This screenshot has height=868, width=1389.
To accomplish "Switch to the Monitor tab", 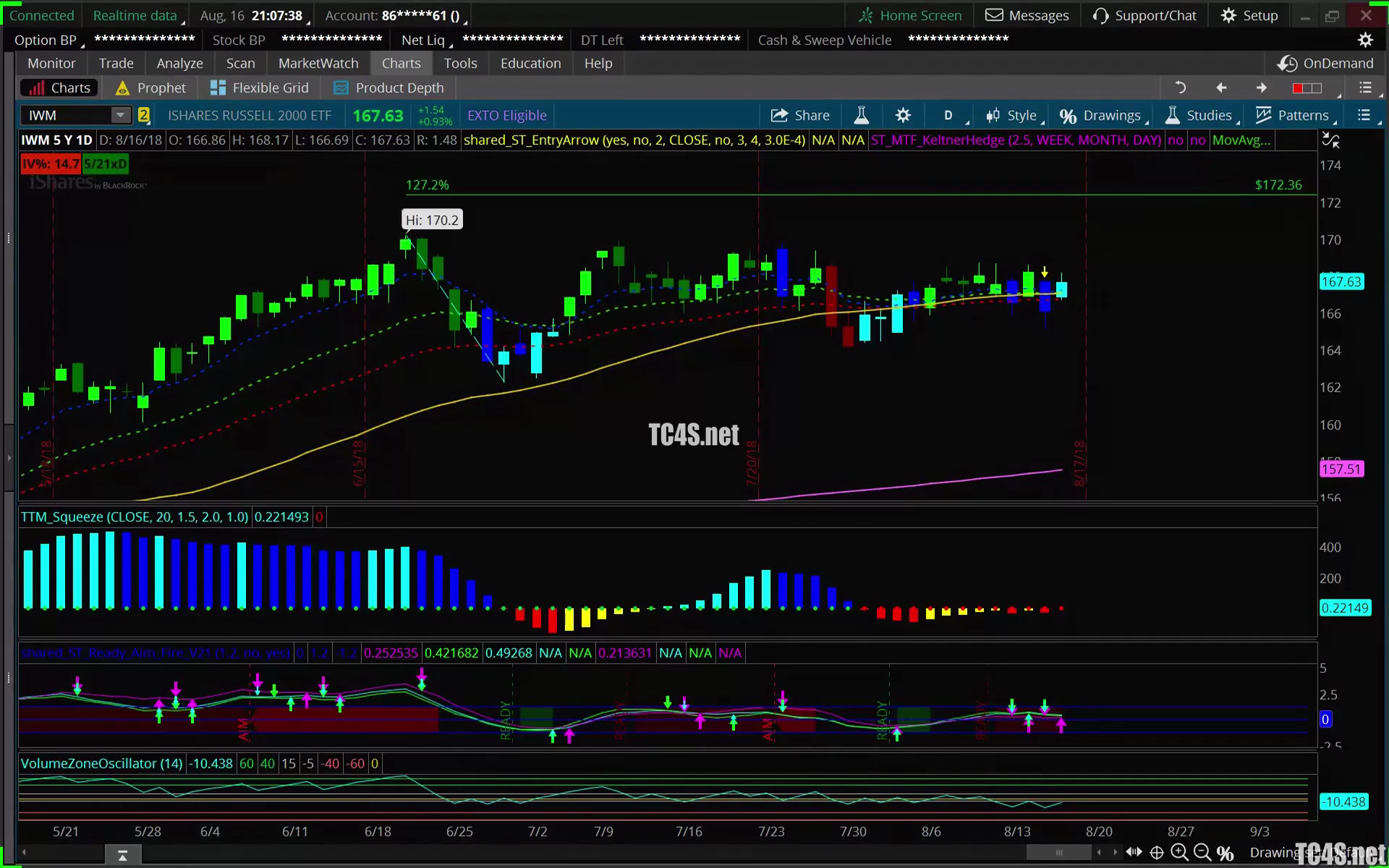I will (51, 63).
